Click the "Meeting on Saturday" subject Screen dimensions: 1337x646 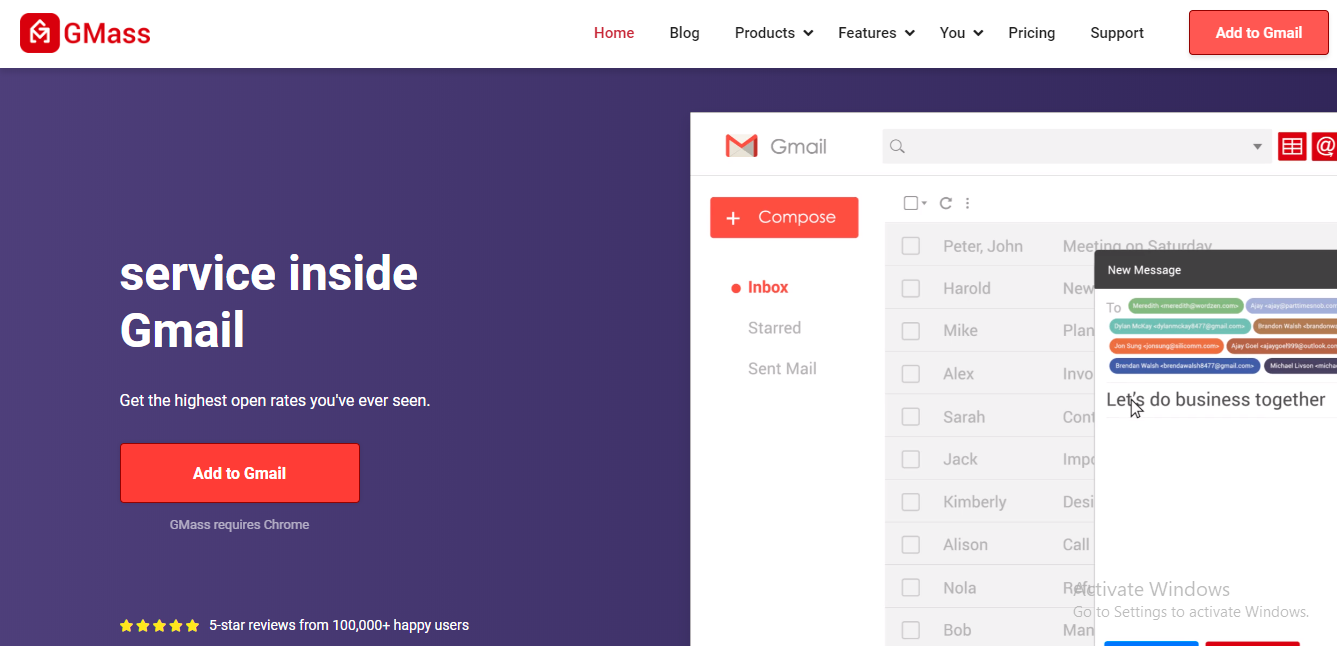click(x=1137, y=244)
